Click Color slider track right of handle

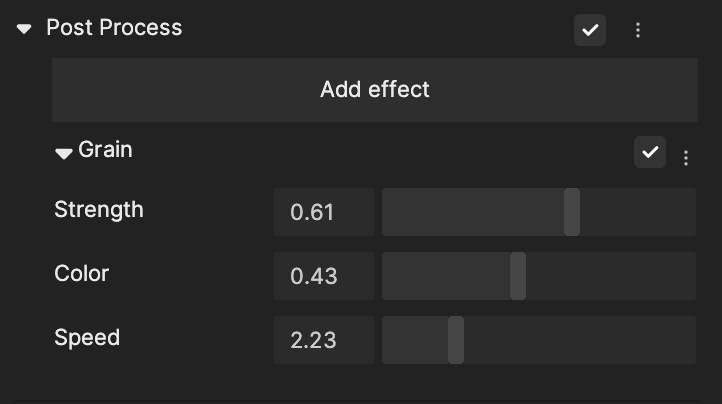click(611, 276)
